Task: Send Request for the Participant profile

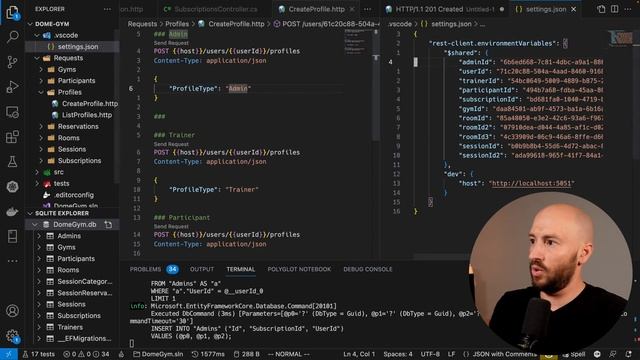Action: click(x=171, y=227)
